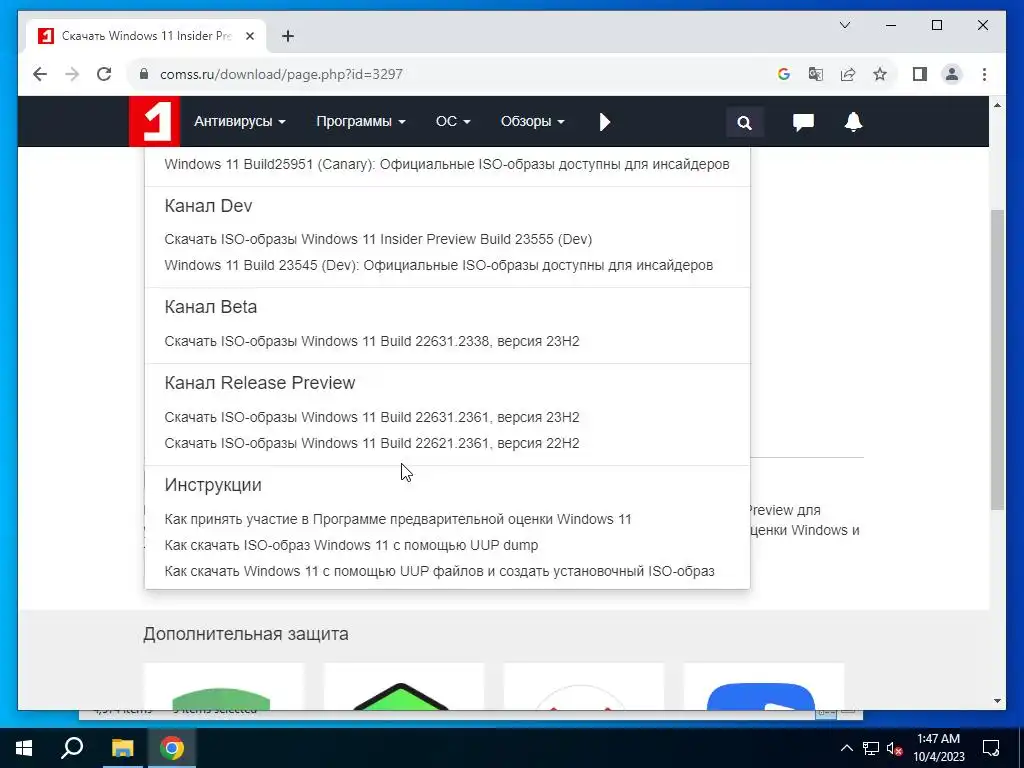Screen dimensions: 1024x768
Task: Open Windows 11 Build25951 (Canary) ISO link
Action: click(x=447, y=164)
